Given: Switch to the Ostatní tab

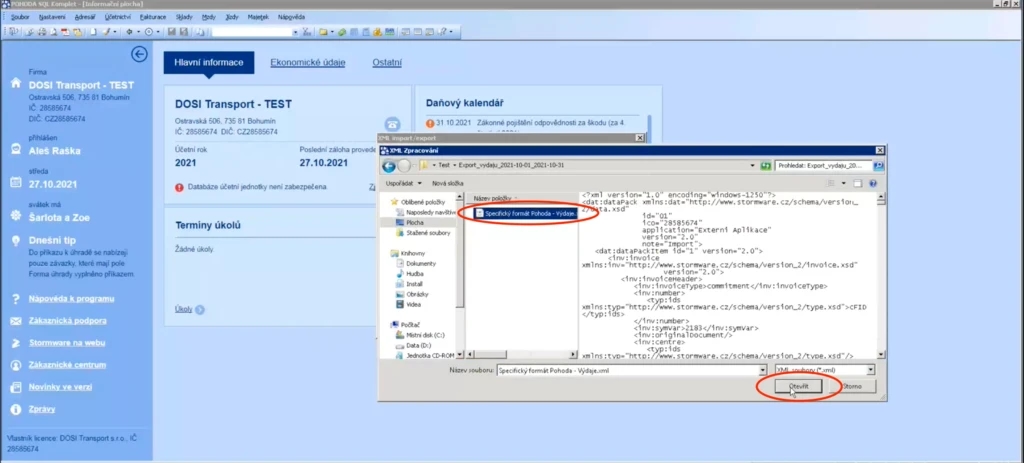Looking at the screenshot, I should (387, 63).
